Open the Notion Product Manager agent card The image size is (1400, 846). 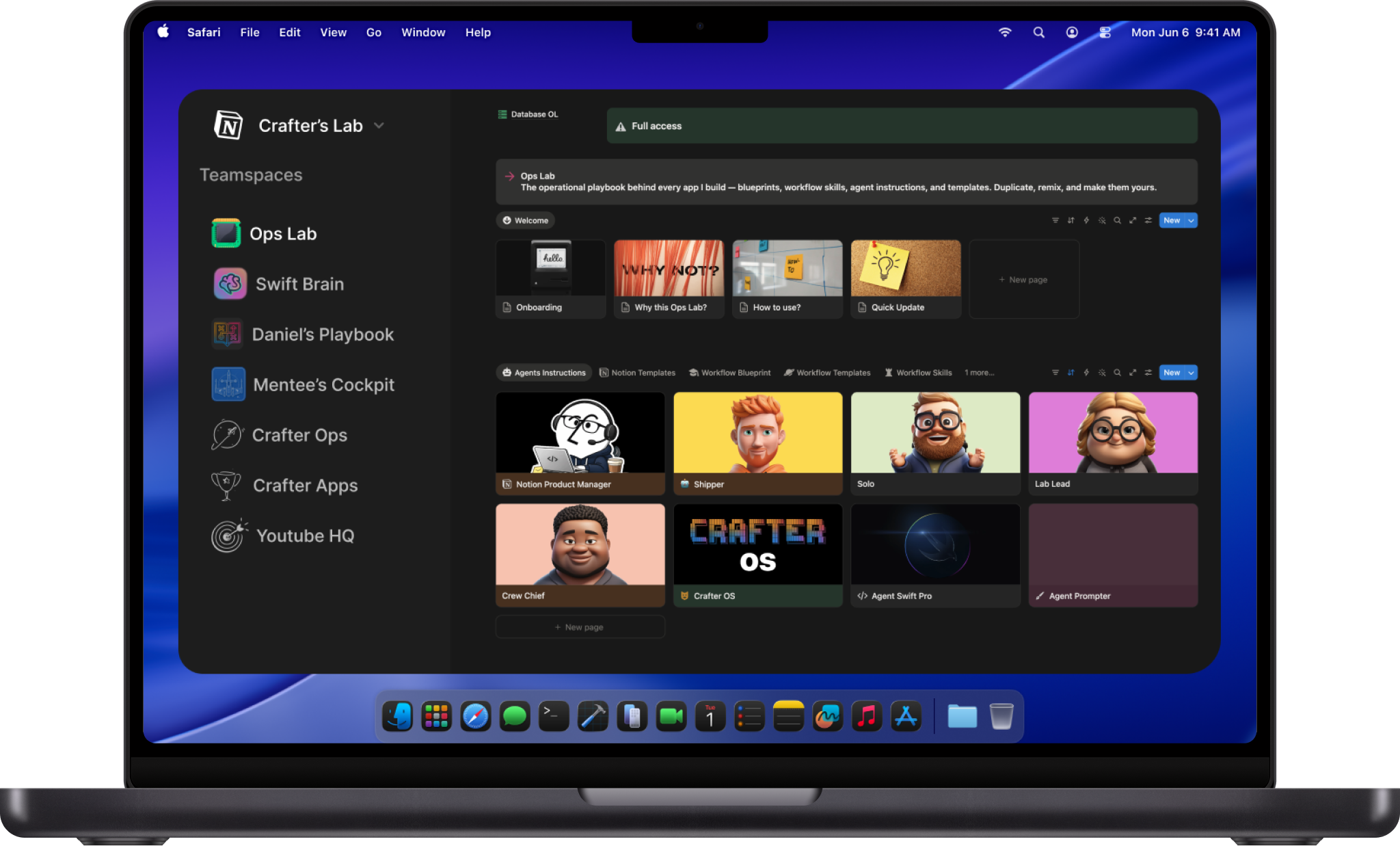click(x=580, y=443)
